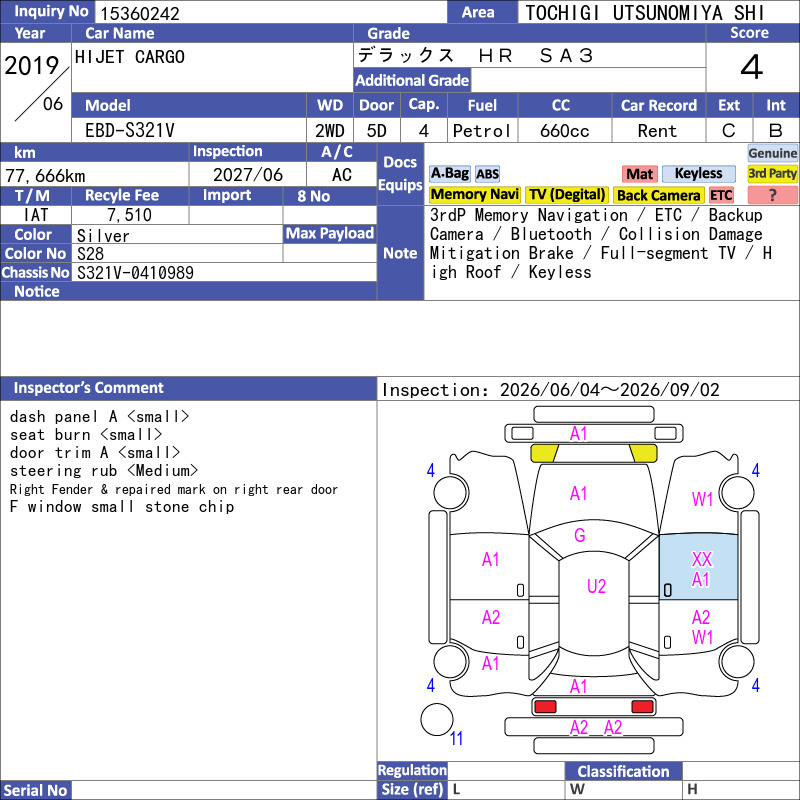Click the left yellow headlight on diagram
Viewport: 800px width, 800px height.
pos(544,453)
